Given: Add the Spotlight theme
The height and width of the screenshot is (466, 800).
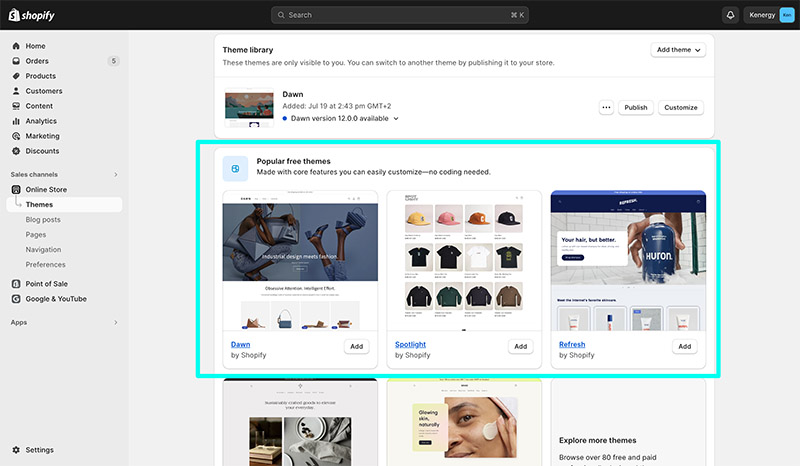Looking at the screenshot, I should (x=520, y=346).
